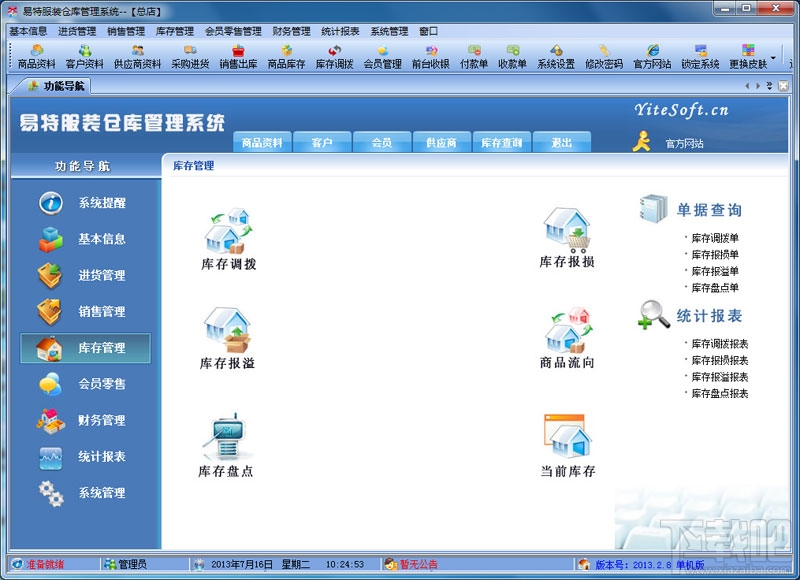Launch 销售出库 toolbar item
800x580 pixels.
(238, 57)
